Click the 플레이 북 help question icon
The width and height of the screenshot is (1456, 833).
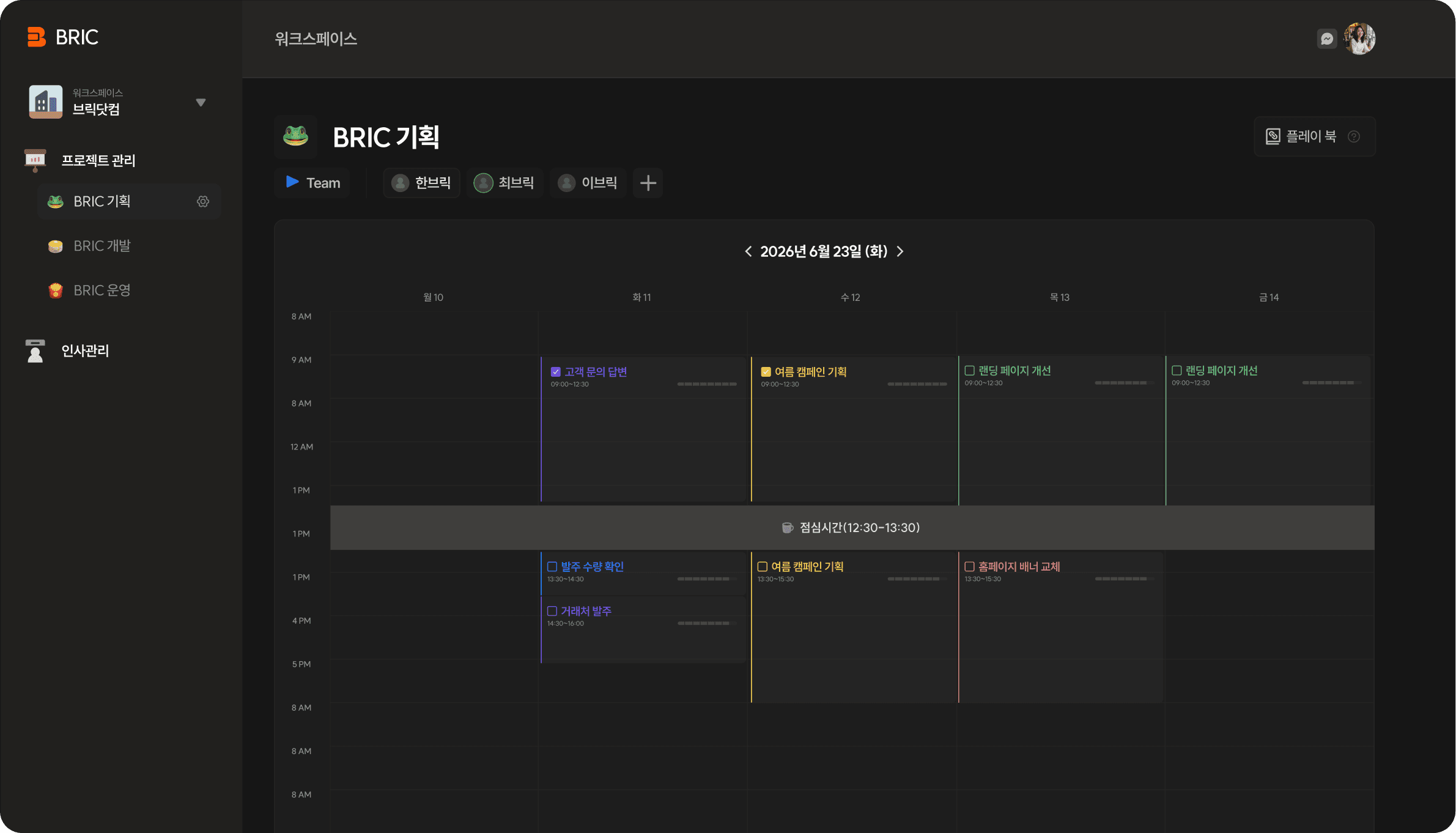[x=1354, y=136]
